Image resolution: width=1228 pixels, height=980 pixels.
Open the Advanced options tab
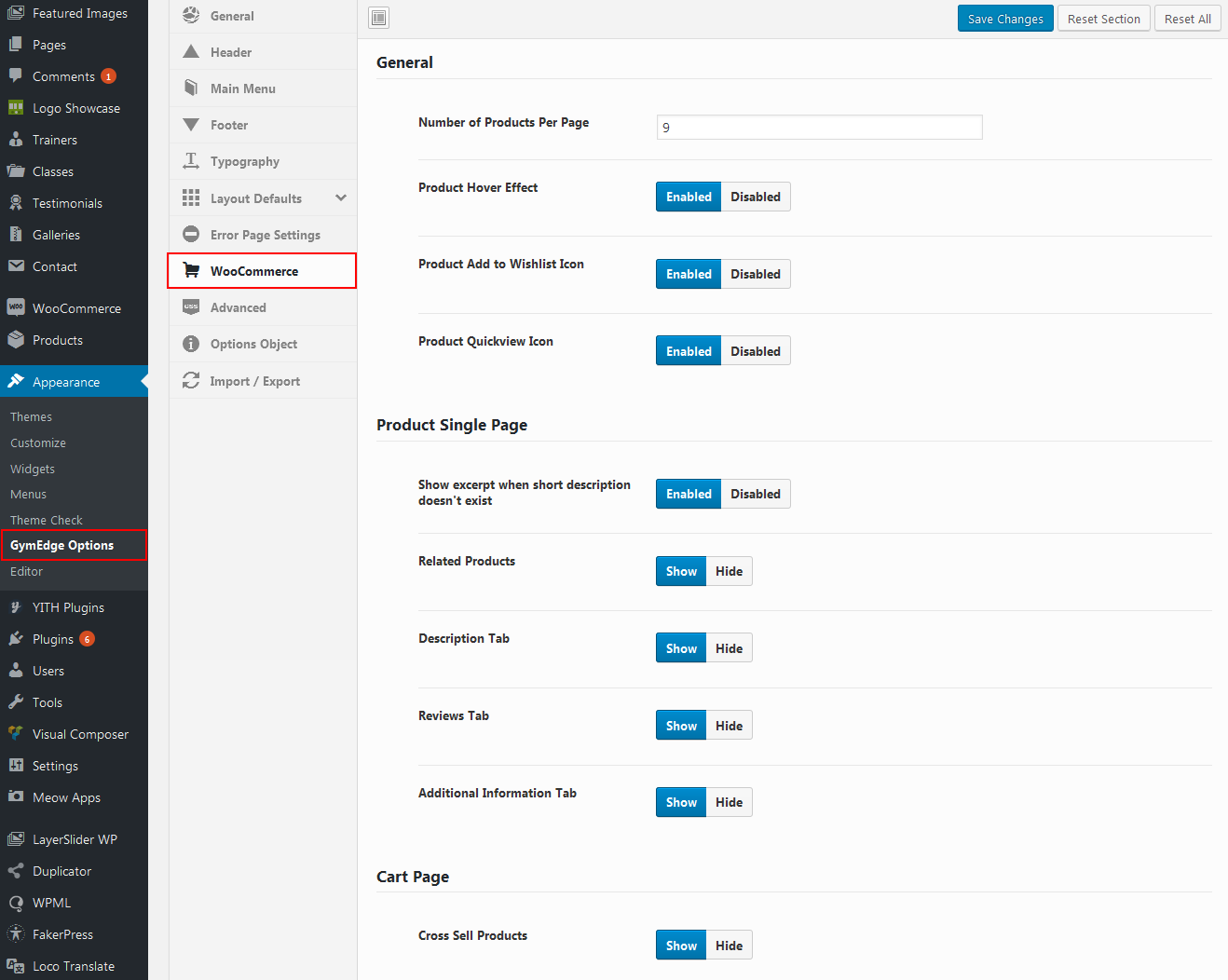pyautogui.click(x=263, y=307)
